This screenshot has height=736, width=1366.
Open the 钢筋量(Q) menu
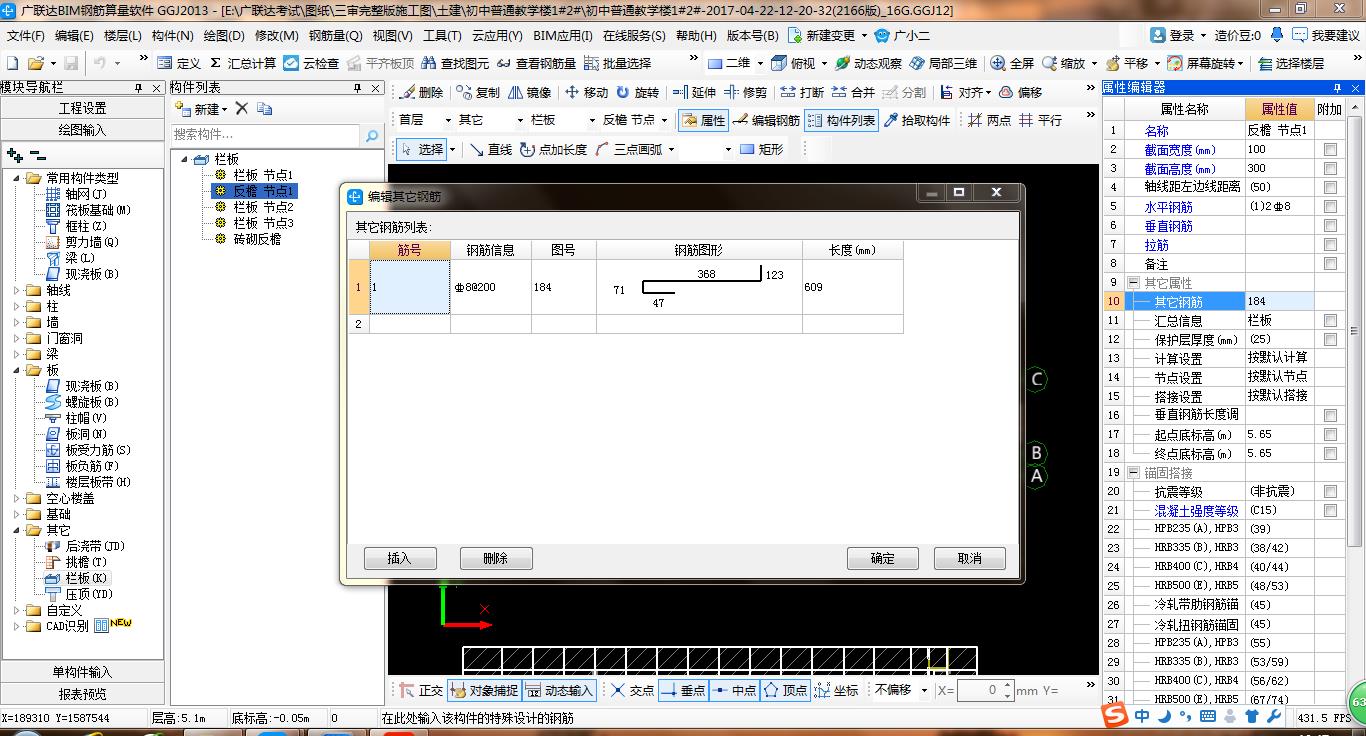pyautogui.click(x=336, y=35)
